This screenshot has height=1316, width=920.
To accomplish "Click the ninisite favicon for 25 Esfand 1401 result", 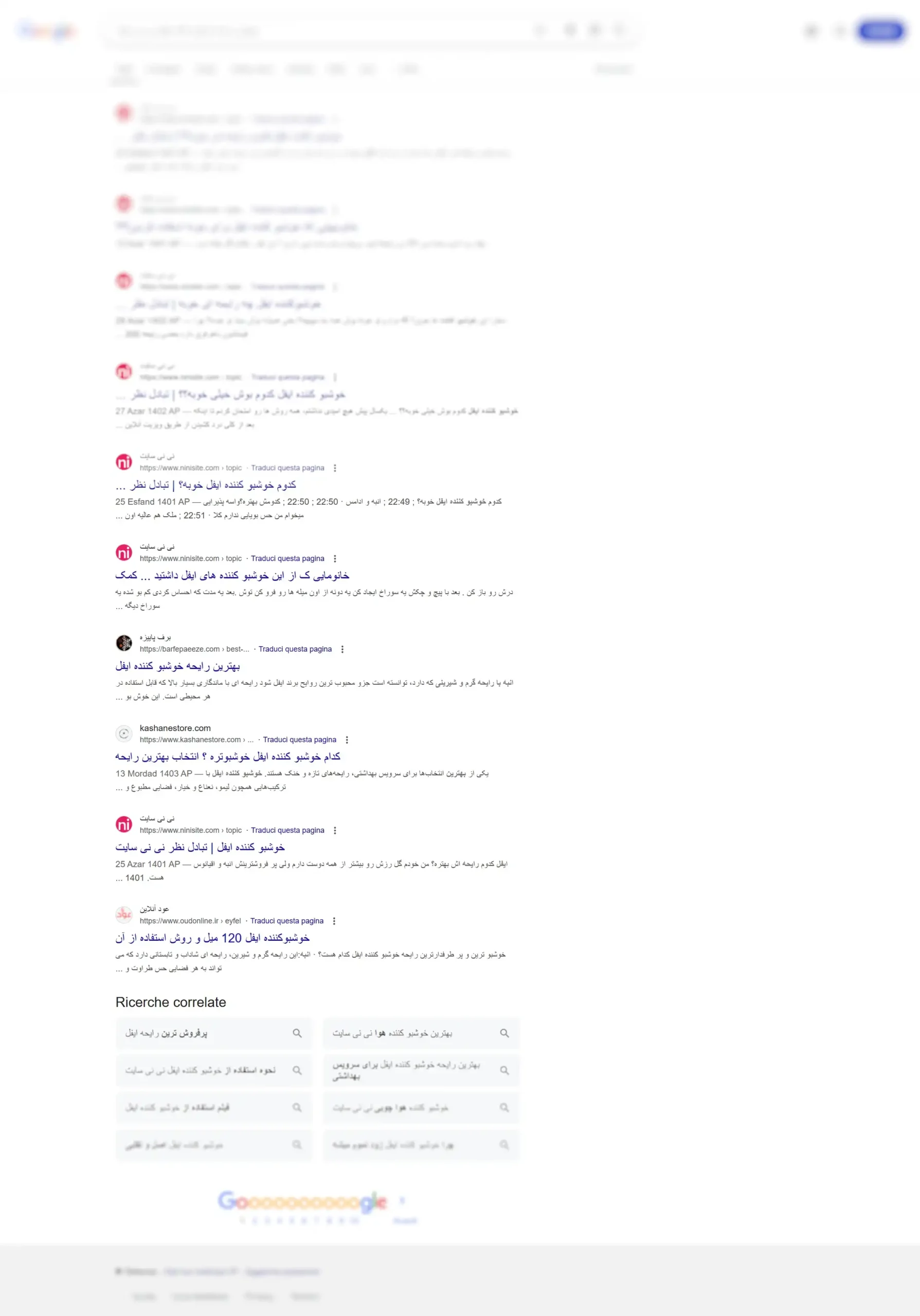I will (x=124, y=462).
